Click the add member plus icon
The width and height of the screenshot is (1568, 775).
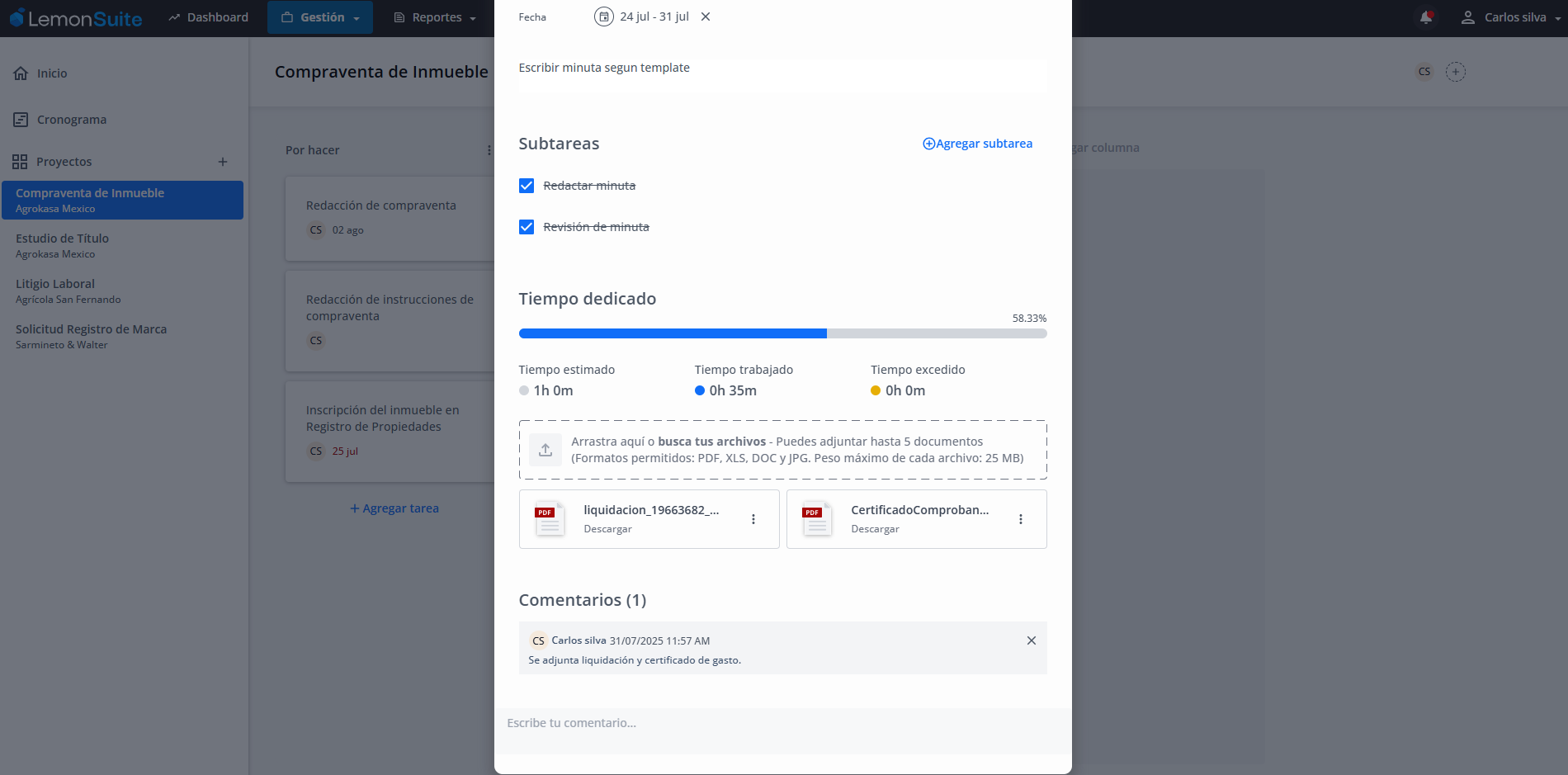(1456, 72)
